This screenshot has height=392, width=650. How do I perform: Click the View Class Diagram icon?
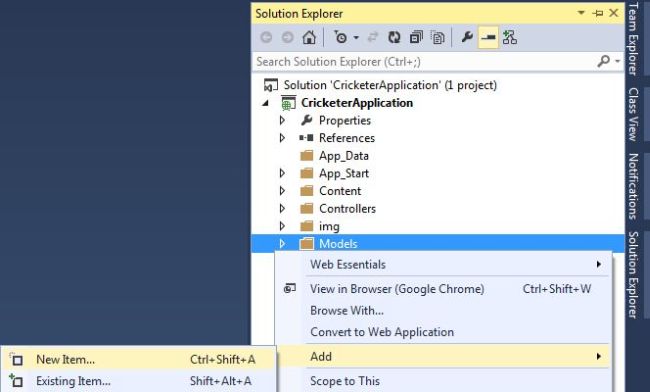[x=510, y=37]
